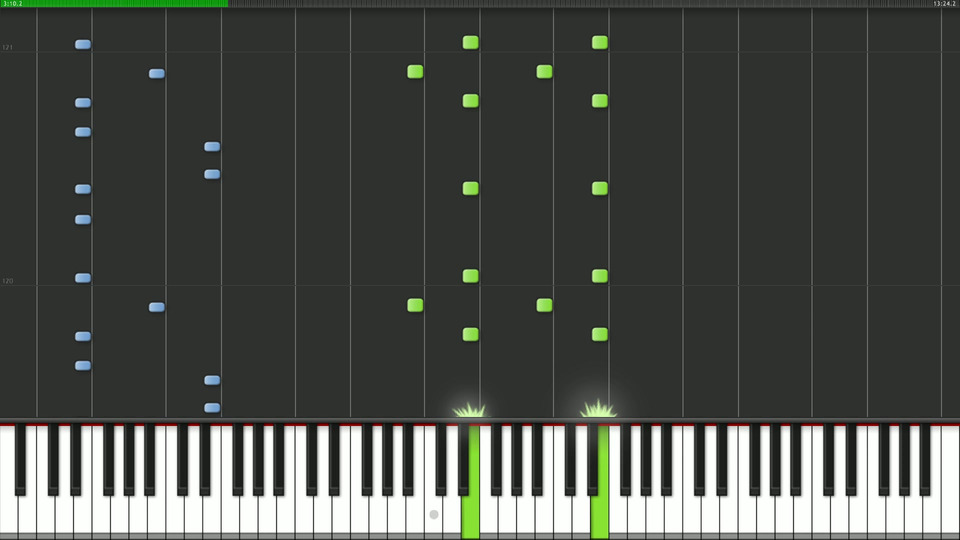Click the lowest blue falling note
The height and width of the screenshot is (540, 960).
[212, 408]
